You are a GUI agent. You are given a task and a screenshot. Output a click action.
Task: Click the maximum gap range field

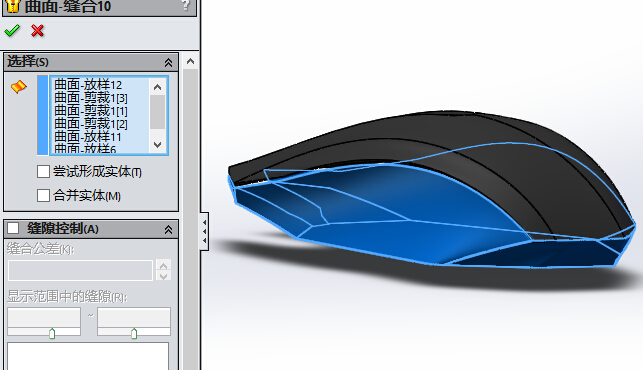tap(134, 317)
